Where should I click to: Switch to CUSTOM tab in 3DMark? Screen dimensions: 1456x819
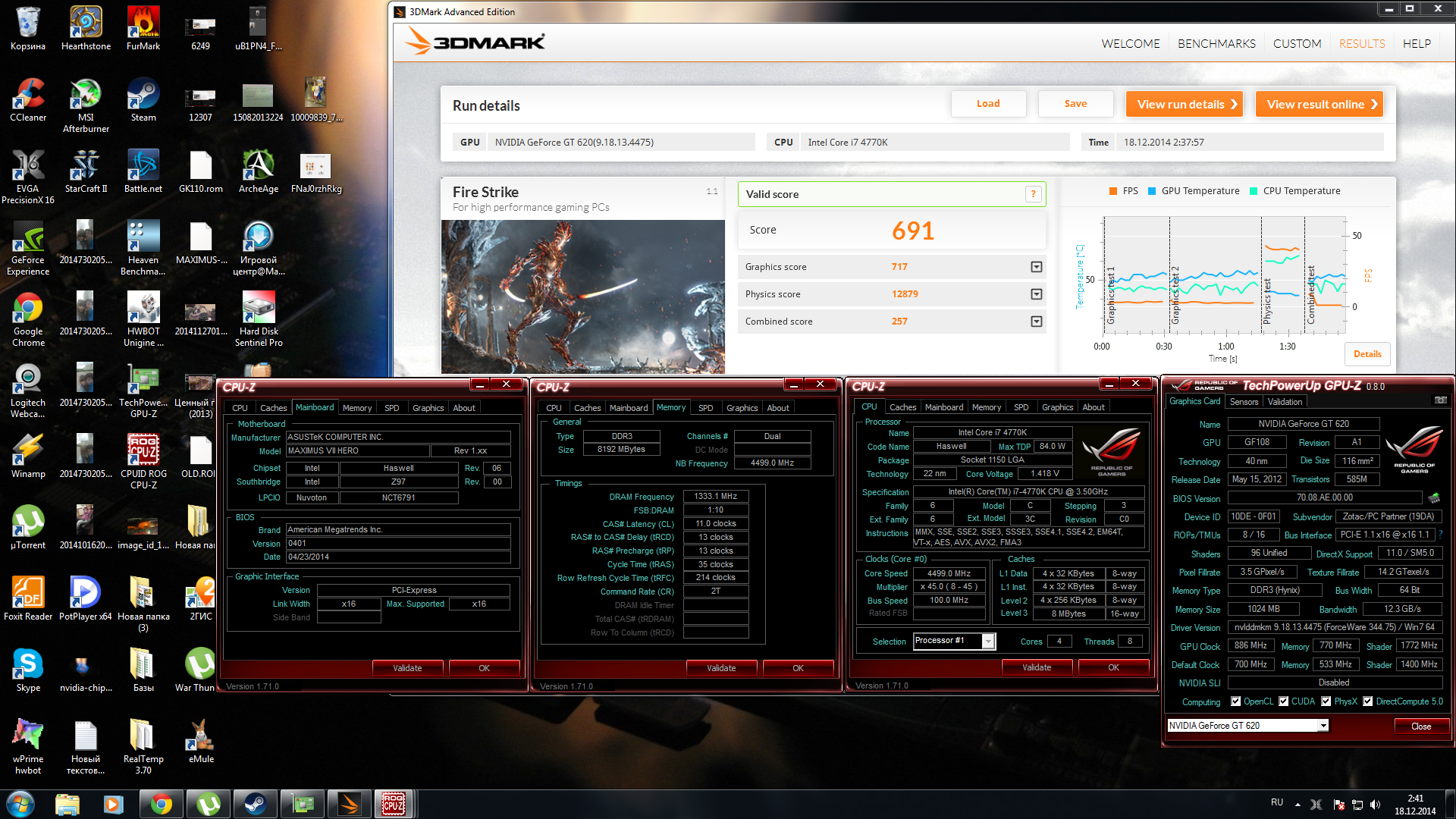point(1297,44)
